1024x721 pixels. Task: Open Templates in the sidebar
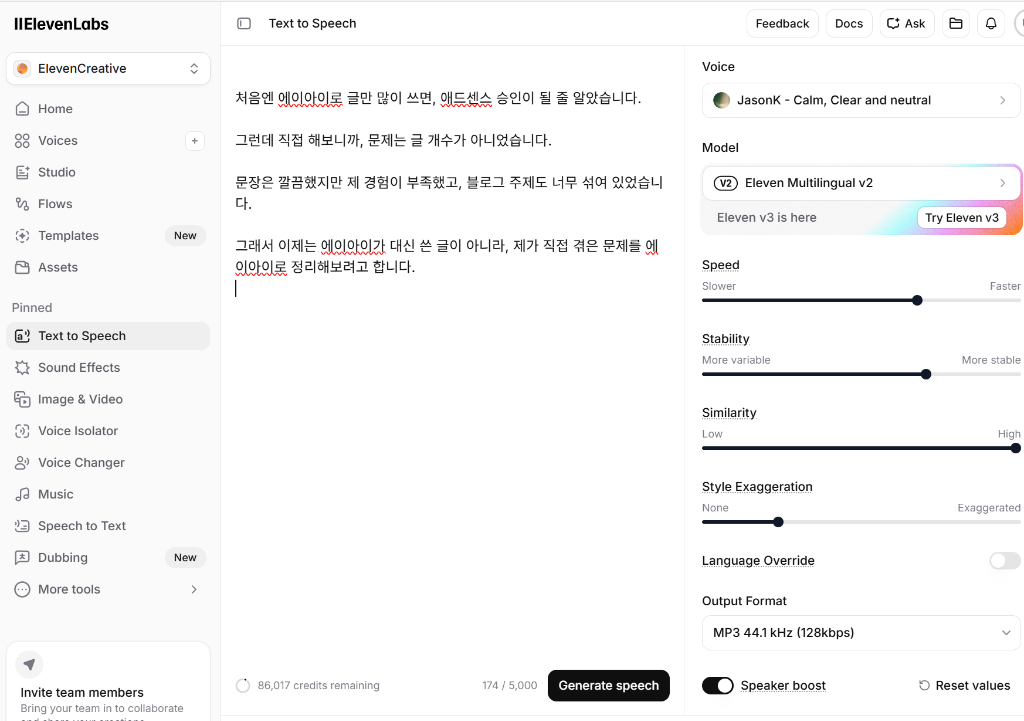108,236
